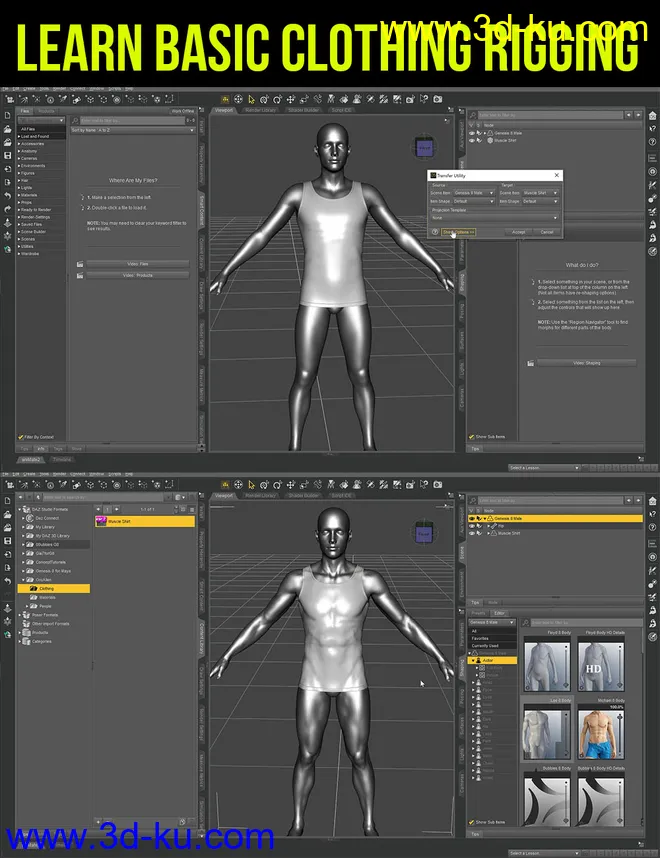Select the Muscle Shirt file icon in Content Library
Viewport: 660px width, 858px height.
(101, 522)
